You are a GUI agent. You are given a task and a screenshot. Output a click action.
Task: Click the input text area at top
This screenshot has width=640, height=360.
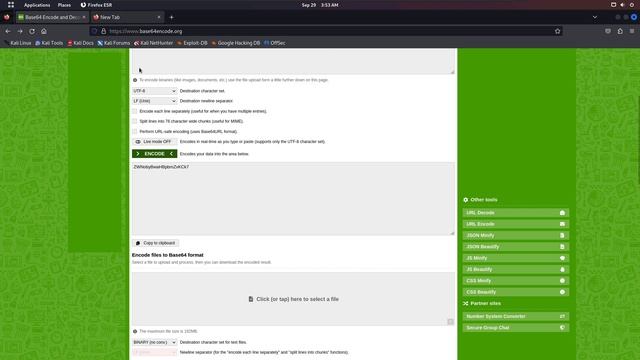(293, 62)
